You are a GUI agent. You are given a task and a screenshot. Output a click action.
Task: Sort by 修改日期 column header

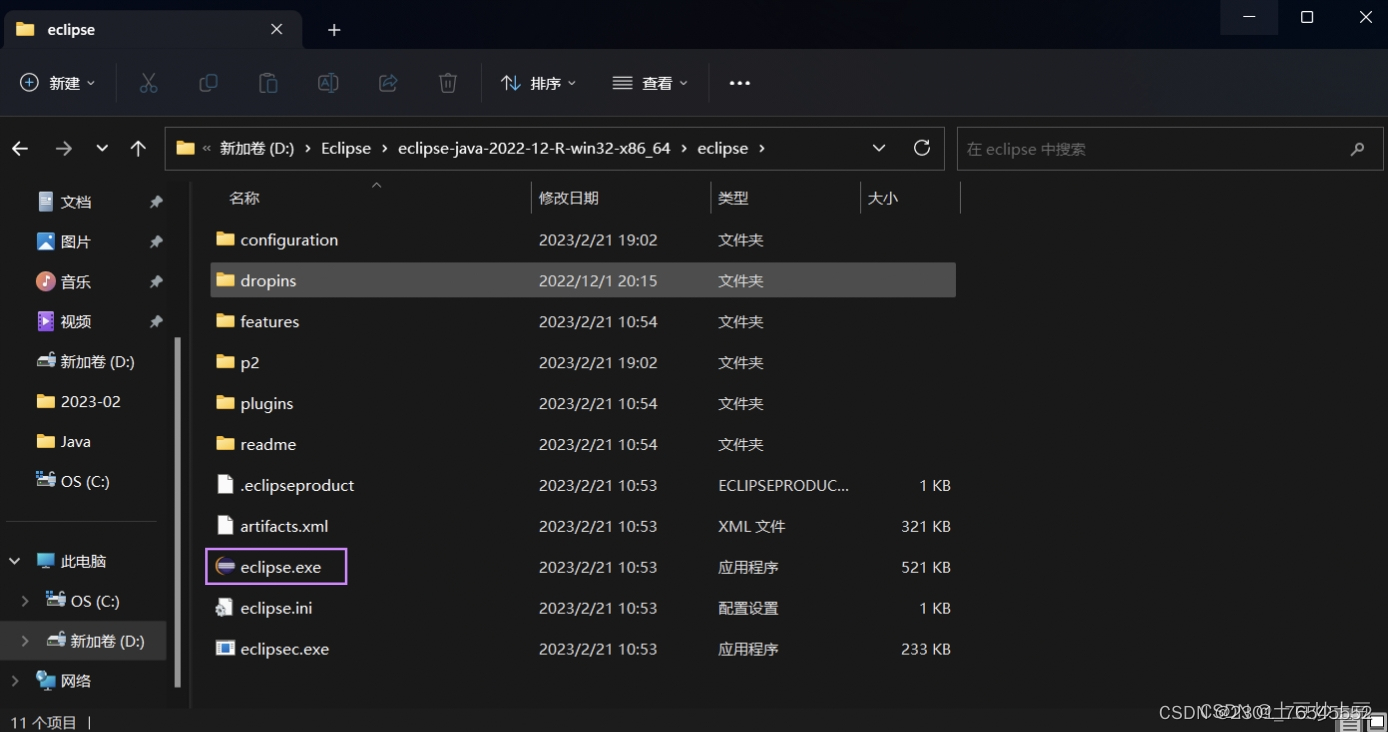[568, 198]
